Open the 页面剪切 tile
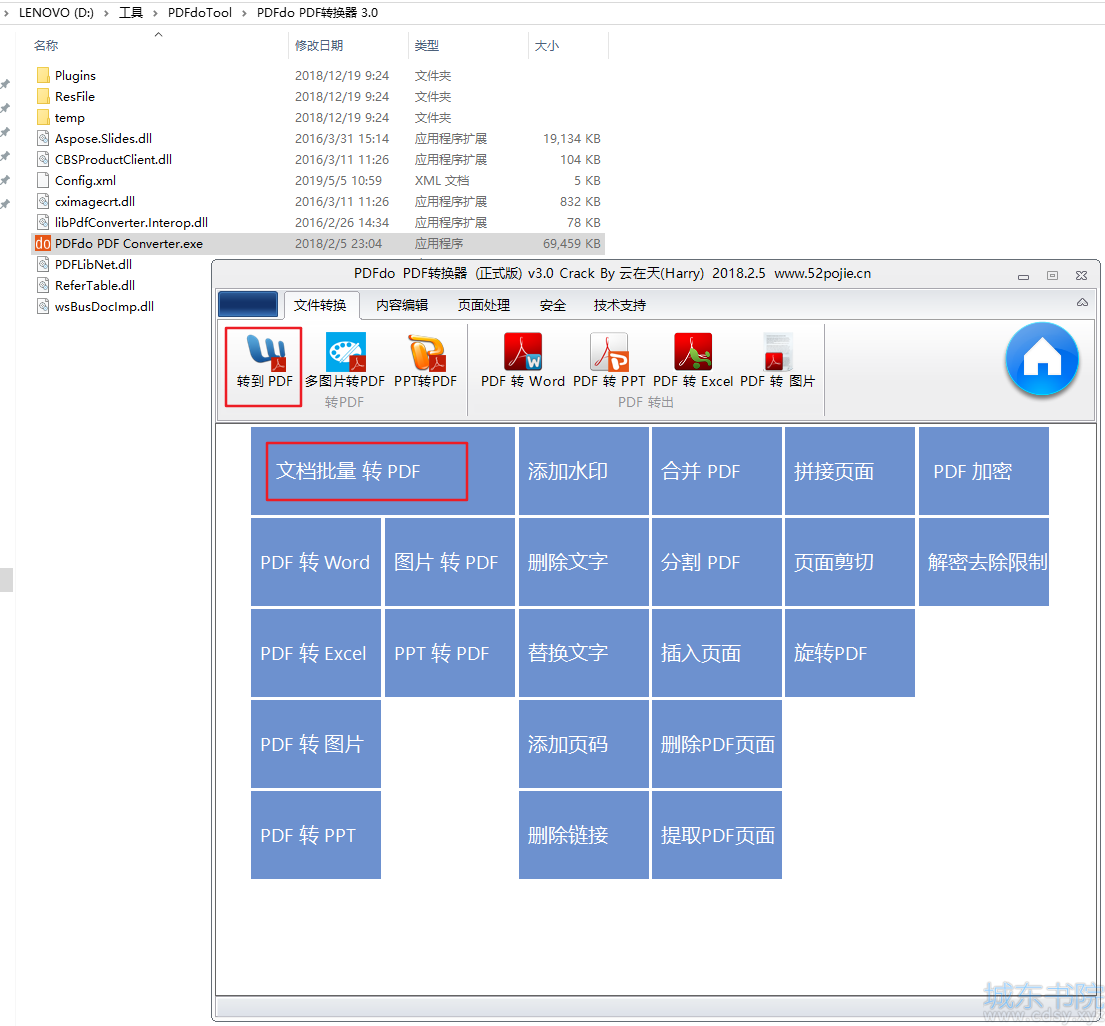Screen dimensions: 1105x1026 click(x=850, y=562)
